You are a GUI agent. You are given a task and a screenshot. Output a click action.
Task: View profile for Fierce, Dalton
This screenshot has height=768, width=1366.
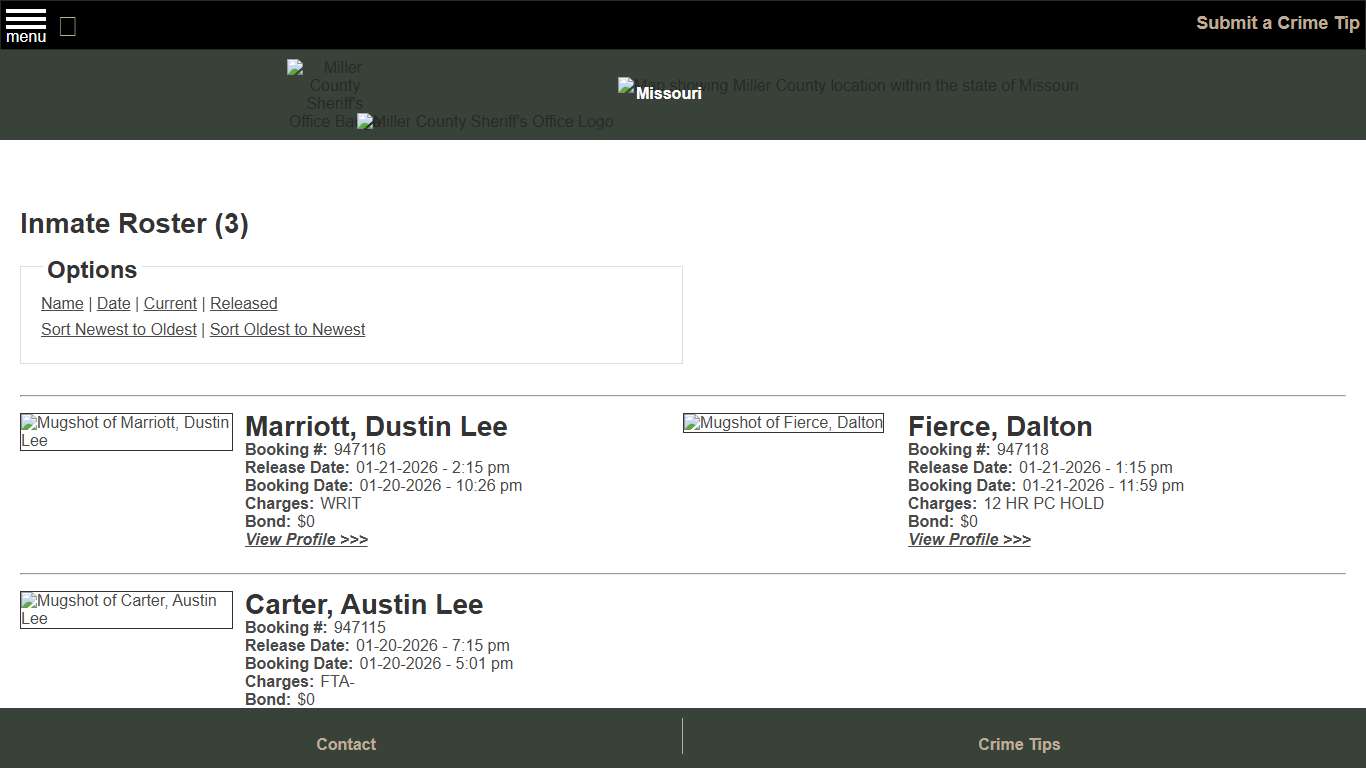tap(969, 539)
